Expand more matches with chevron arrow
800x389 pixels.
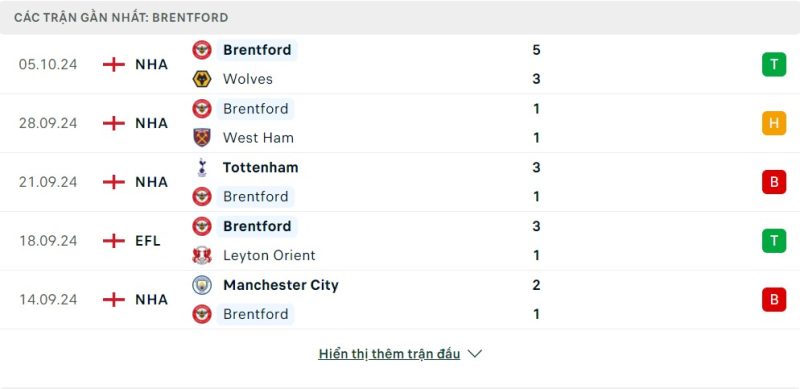[474, 354]
